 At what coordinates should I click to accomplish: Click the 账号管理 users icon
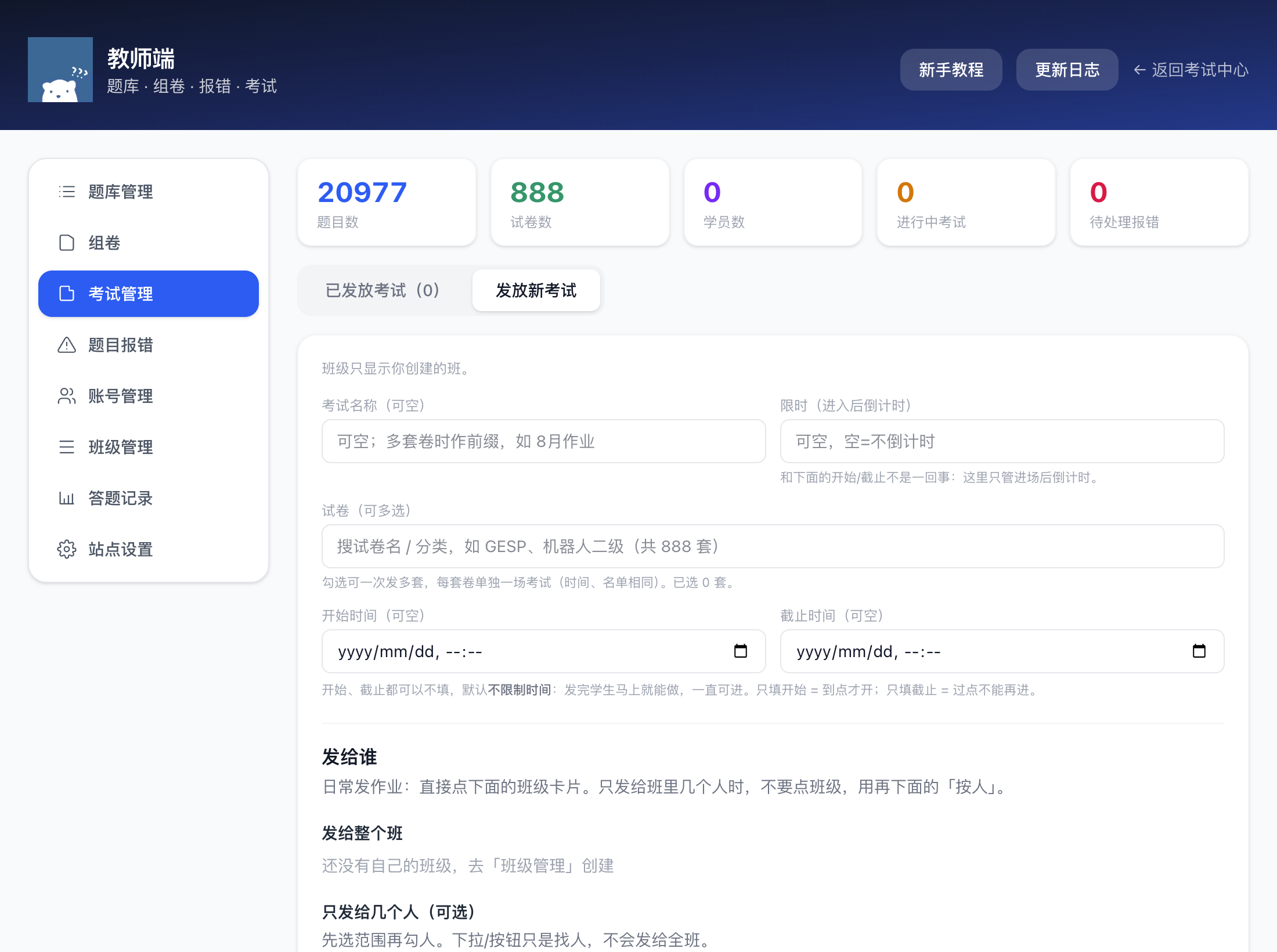point(67,396)
